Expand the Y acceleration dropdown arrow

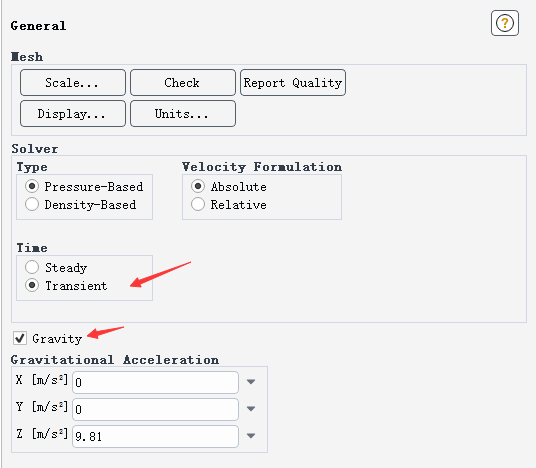(x=251, y=409)
